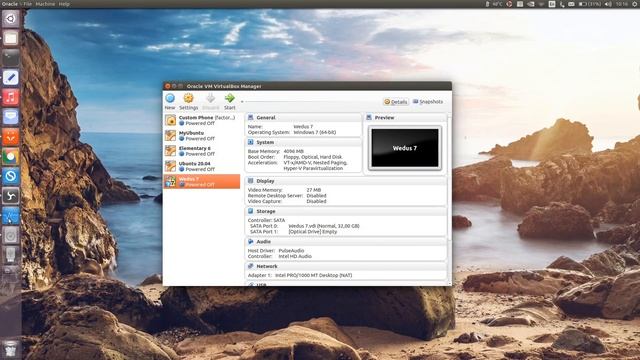Click the volume indicator in top bar
Screen dimensions: 640x360
pos(608,4)
